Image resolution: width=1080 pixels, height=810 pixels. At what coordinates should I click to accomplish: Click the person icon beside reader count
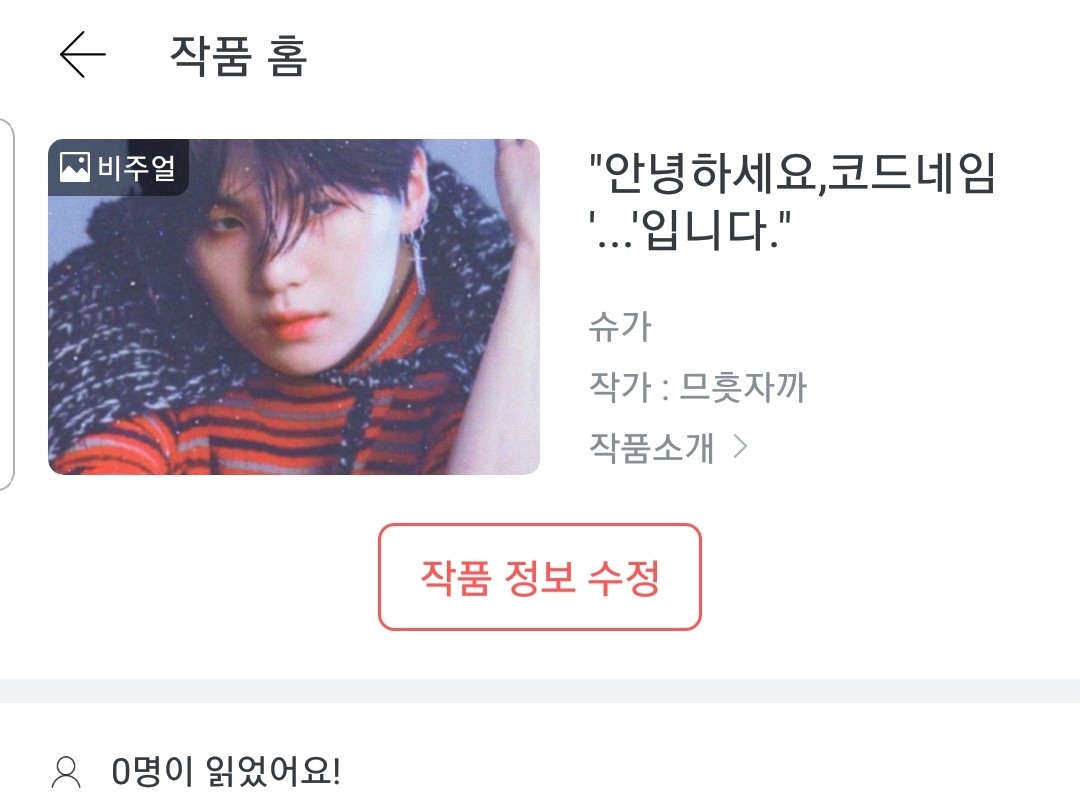(x=67, y=773)
